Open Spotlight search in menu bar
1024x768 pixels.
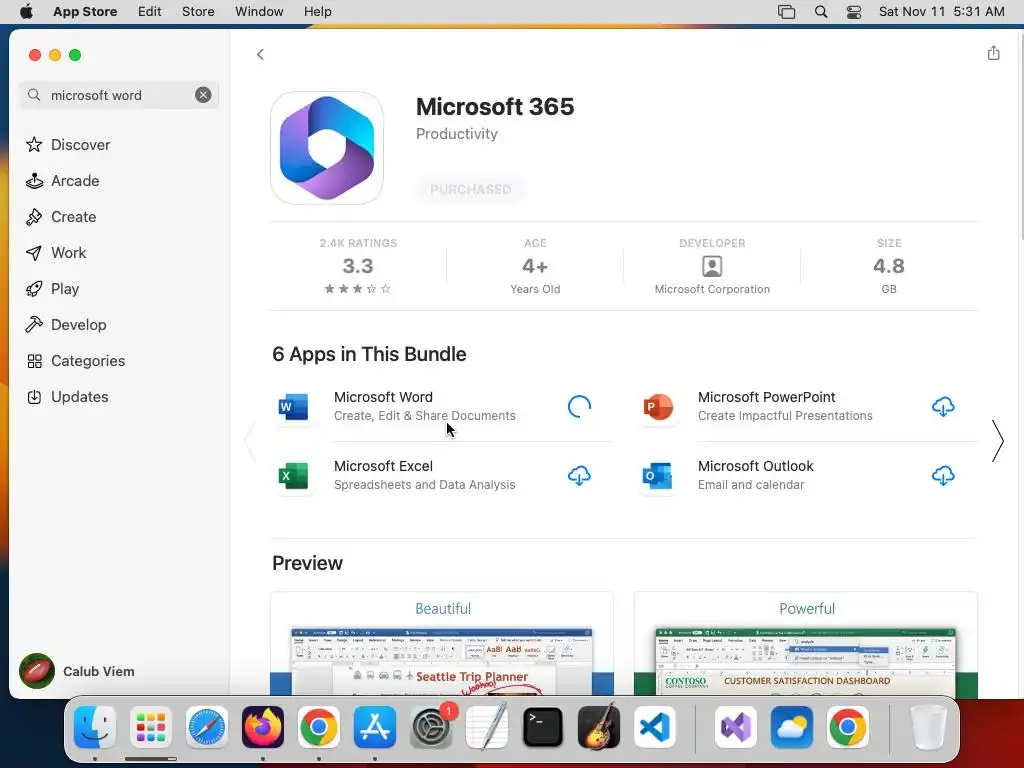821,12
